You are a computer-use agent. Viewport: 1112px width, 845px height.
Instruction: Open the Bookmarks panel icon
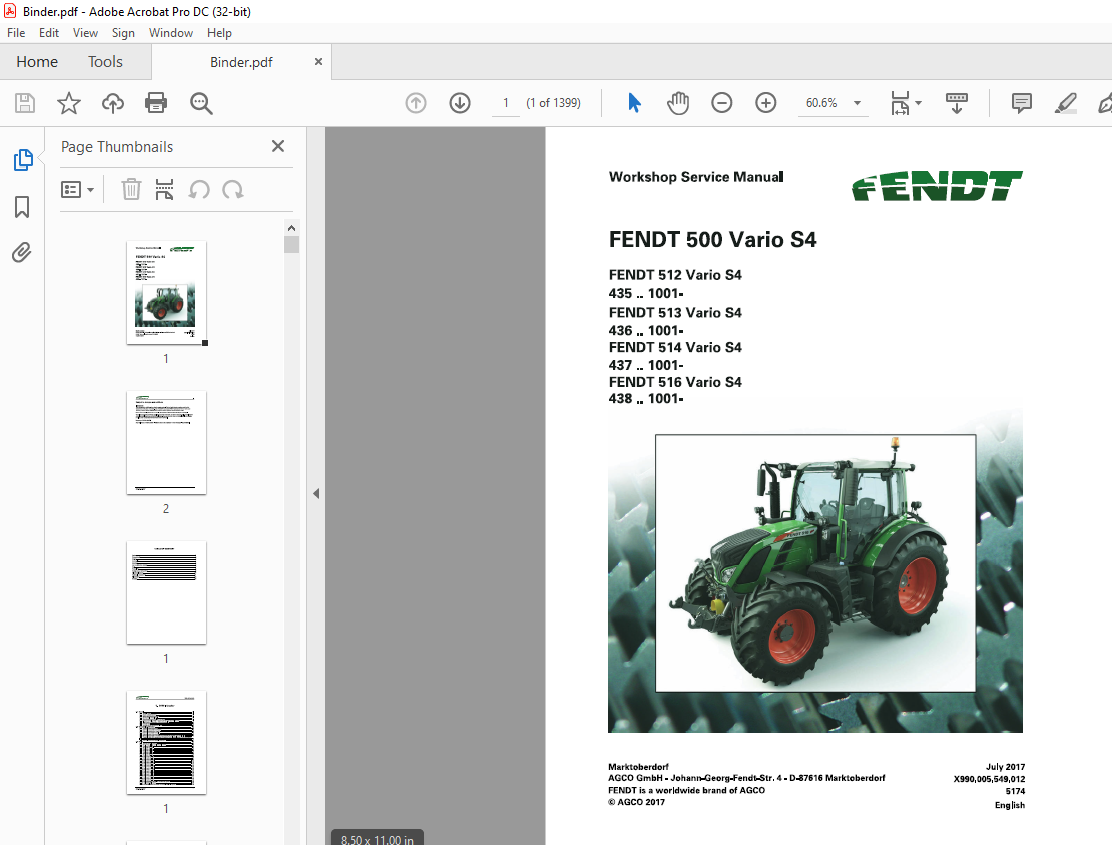(x=22, y=207)
